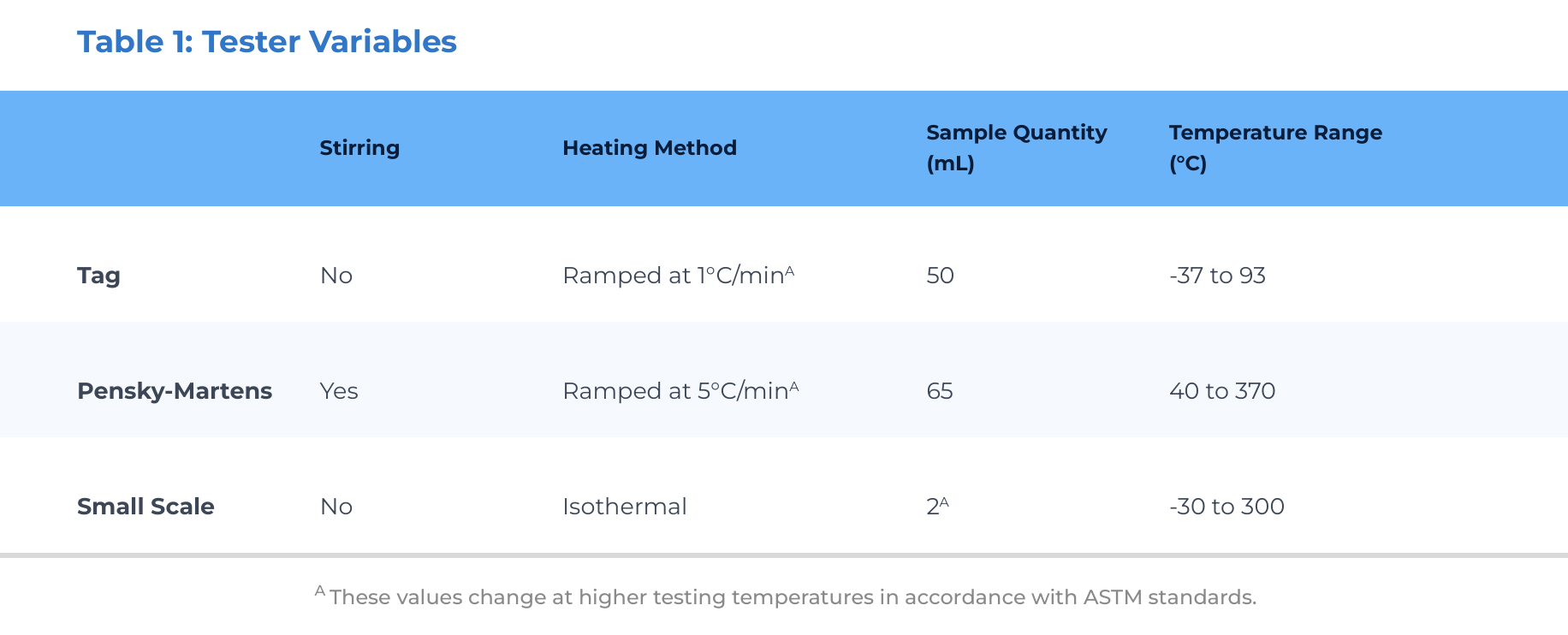Click the 'Table 1: Tester Variables' heading

[x=267, y=41]
